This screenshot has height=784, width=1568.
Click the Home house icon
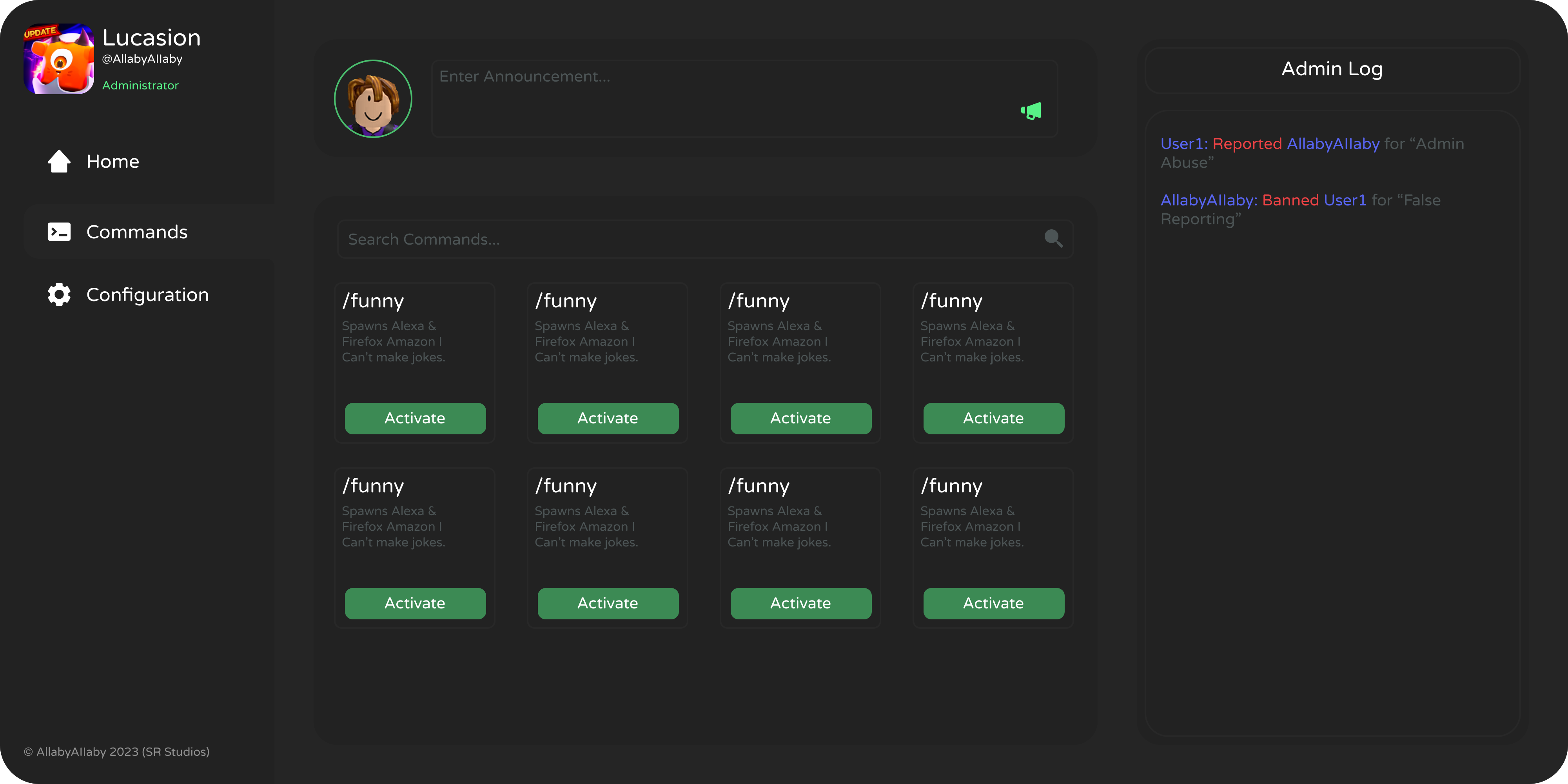59,161
